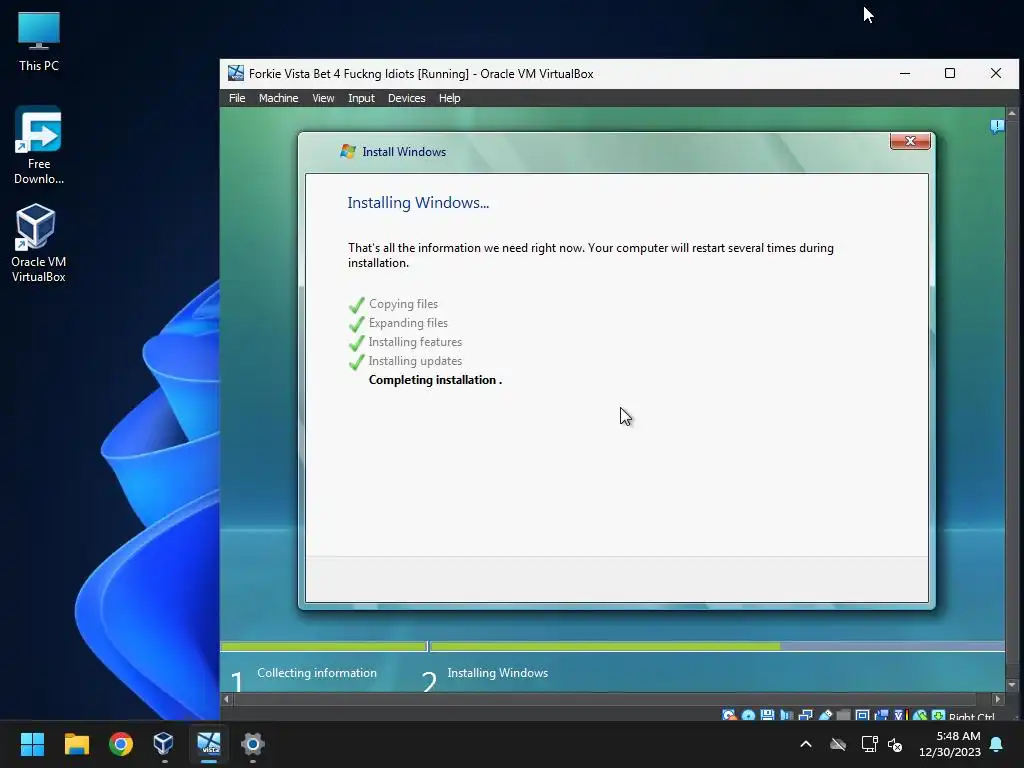Click the optical disk status icon
1024x768 pixels.
[x=748, y=715]
